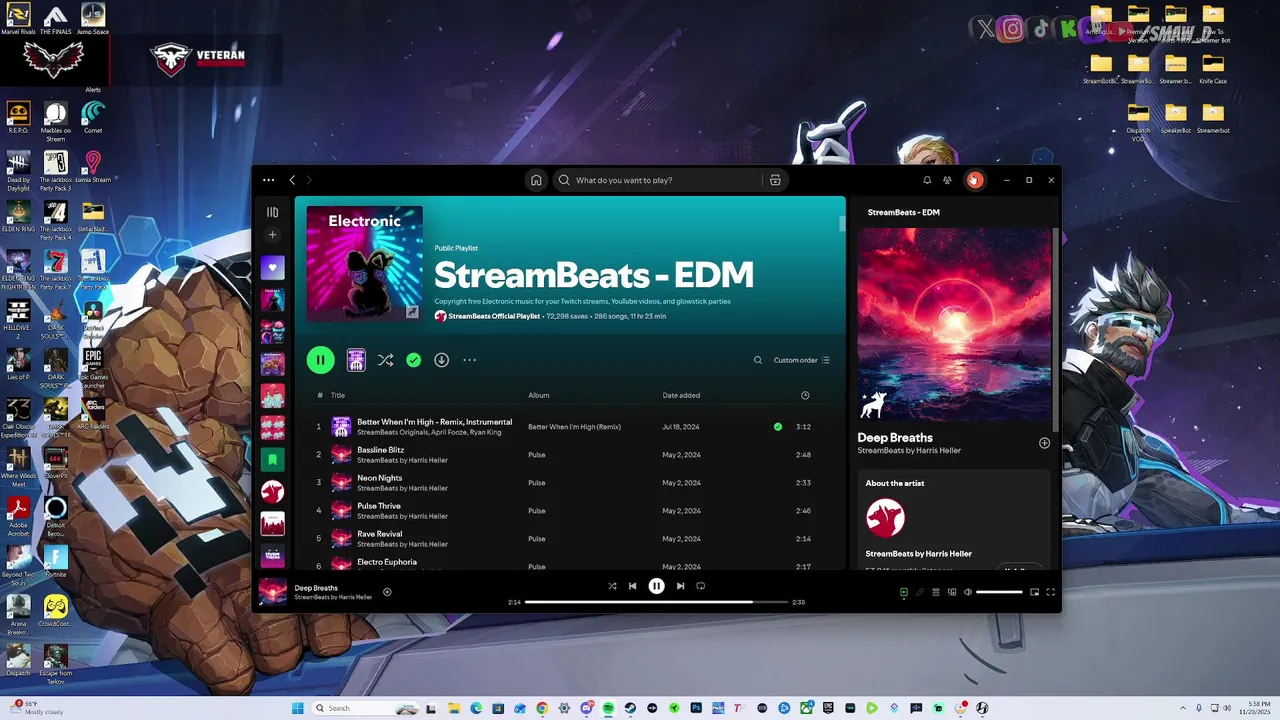This screenshot has width=1280, height=720.
Task: Open the Browse icon in search bar
Action: click(775, 180)
